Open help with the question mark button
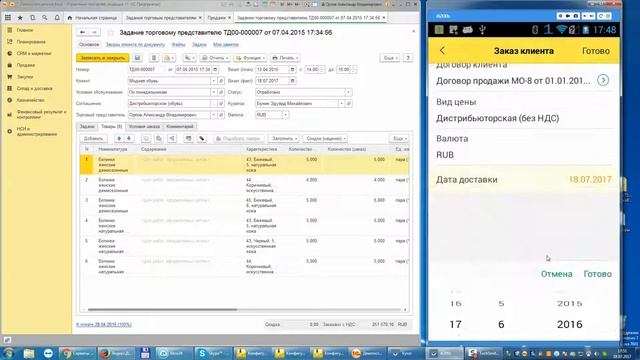 click(x=408, y=58)
